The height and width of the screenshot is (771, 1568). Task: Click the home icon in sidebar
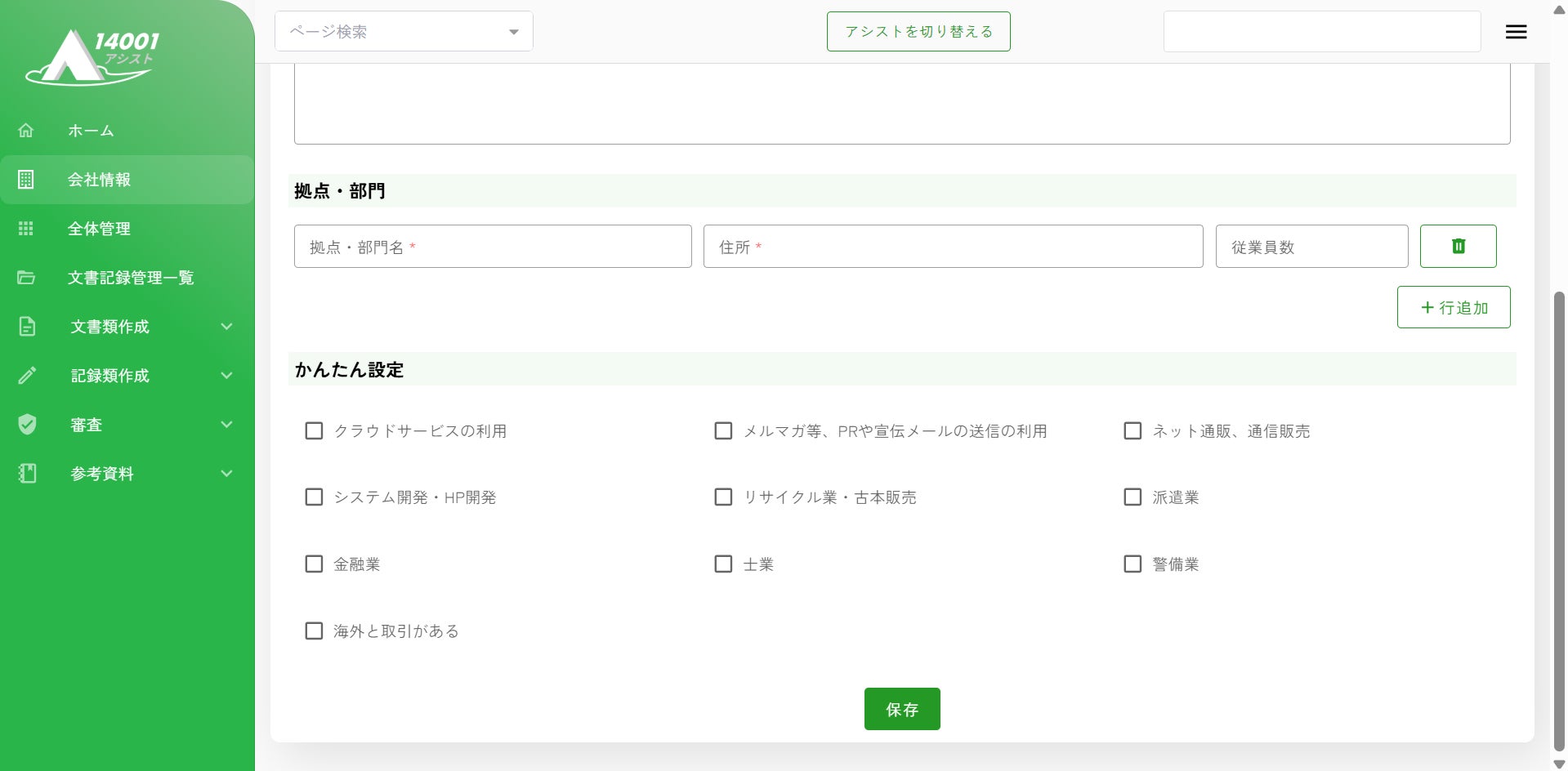[26, 131]
